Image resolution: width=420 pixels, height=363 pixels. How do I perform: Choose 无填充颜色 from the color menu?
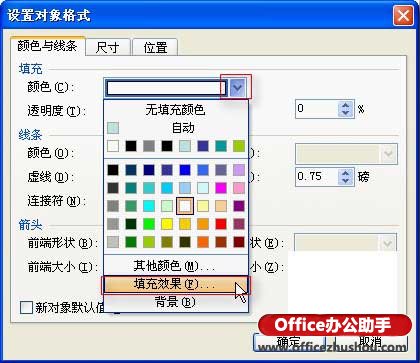click(x=176, y=109)
